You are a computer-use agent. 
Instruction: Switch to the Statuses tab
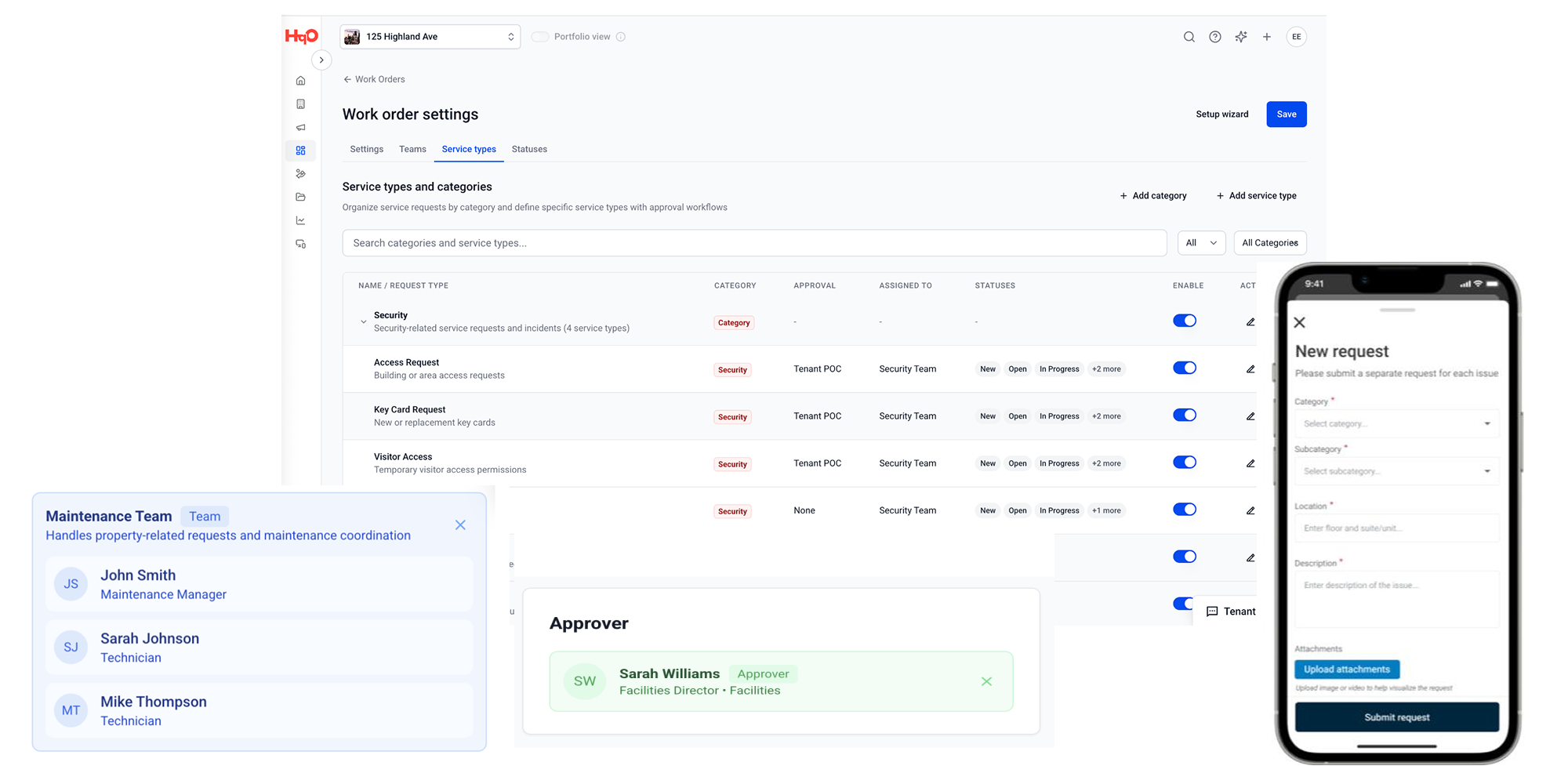point(529,149)
